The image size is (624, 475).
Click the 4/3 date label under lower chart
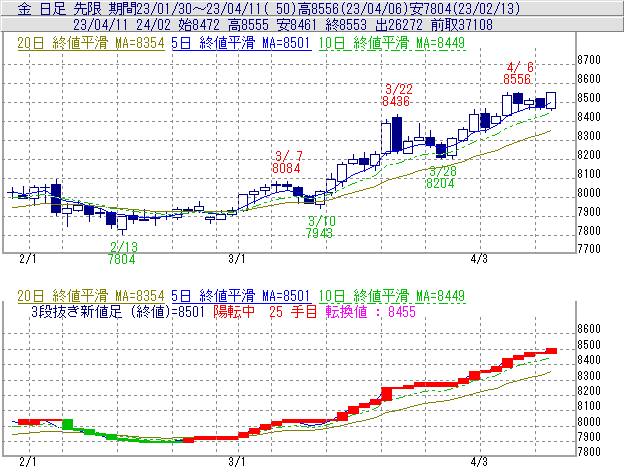(479, 462)
